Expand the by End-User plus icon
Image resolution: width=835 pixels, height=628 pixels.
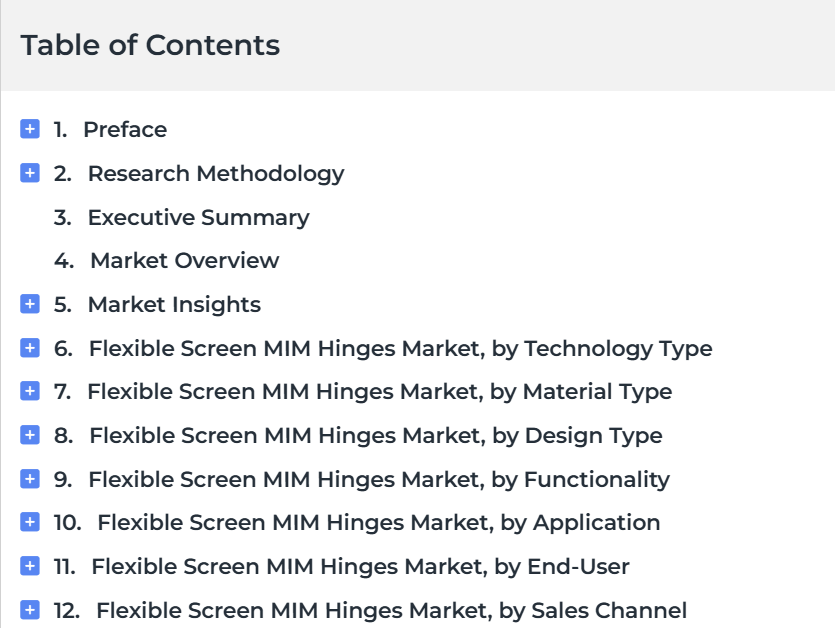pyautogui.click(x=30, y=566)
